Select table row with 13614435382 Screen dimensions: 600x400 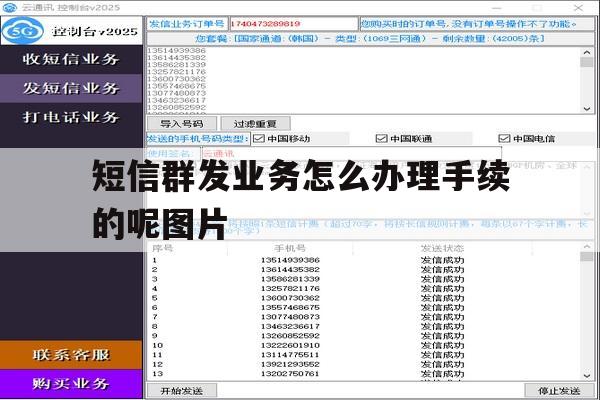coord(364,269)
